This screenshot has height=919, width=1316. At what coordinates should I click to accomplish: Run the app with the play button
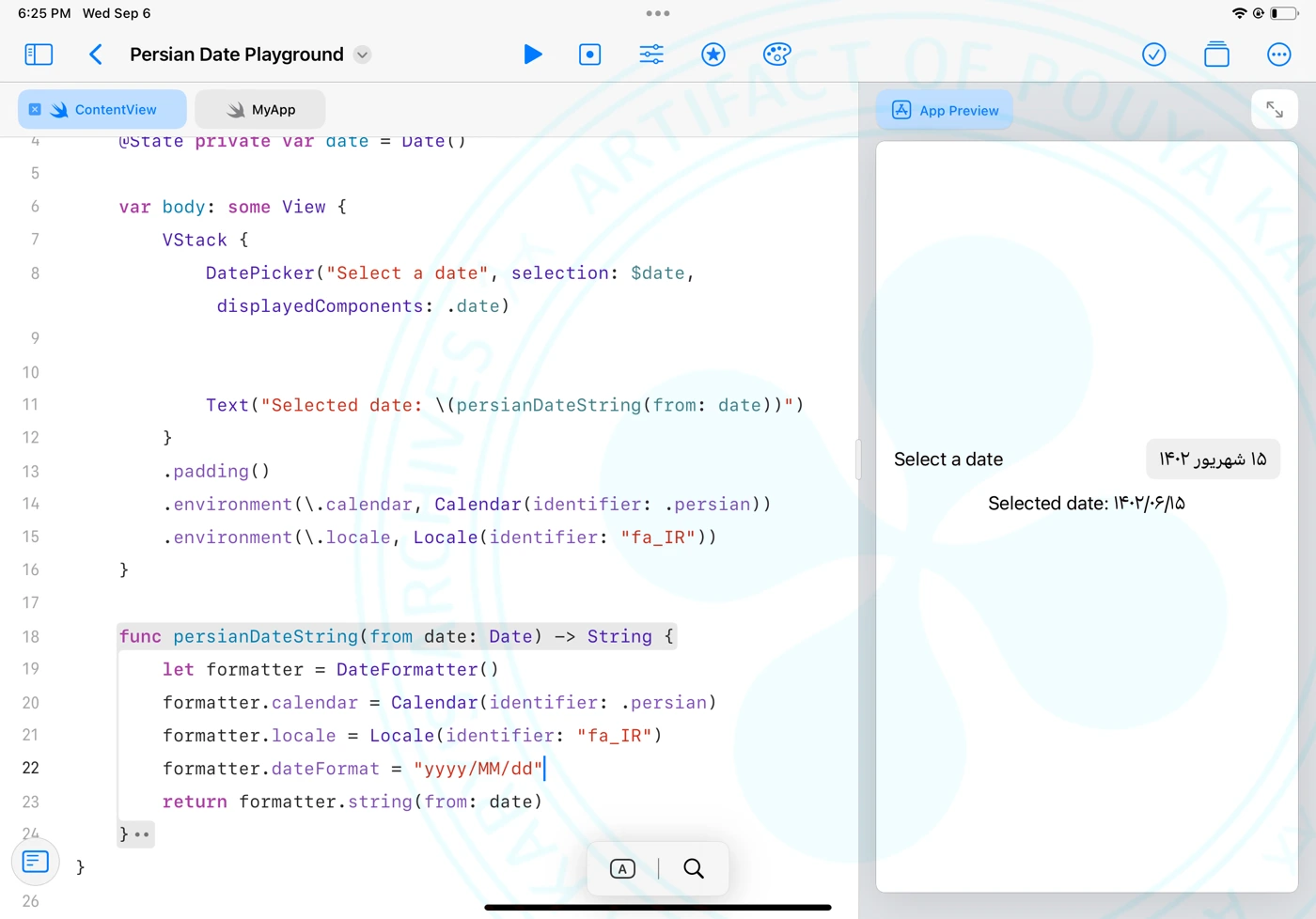[x=532, y=55]
